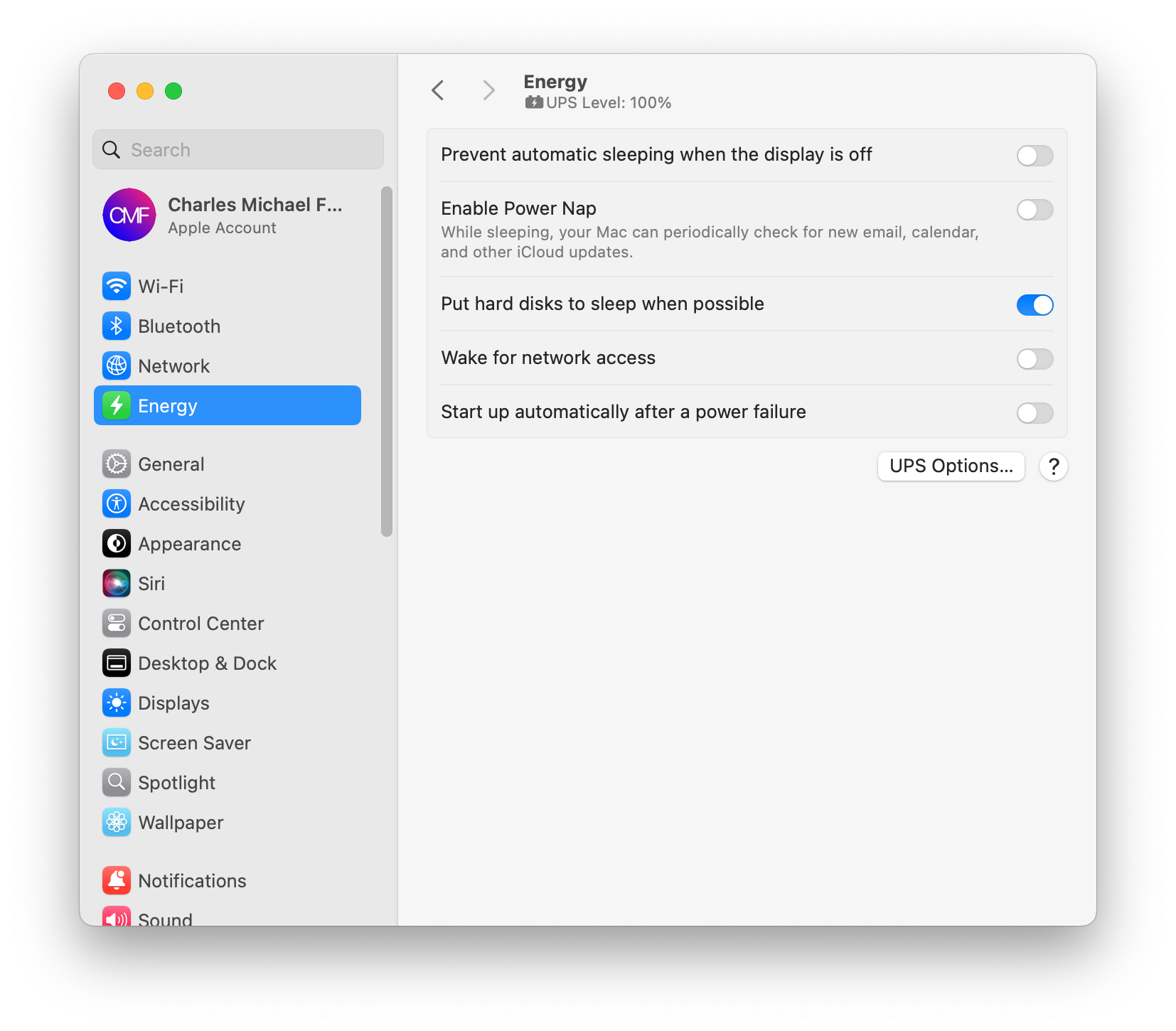Click the green zoom window button
The image size is (1176, 1031).
(x=173, y=91)
